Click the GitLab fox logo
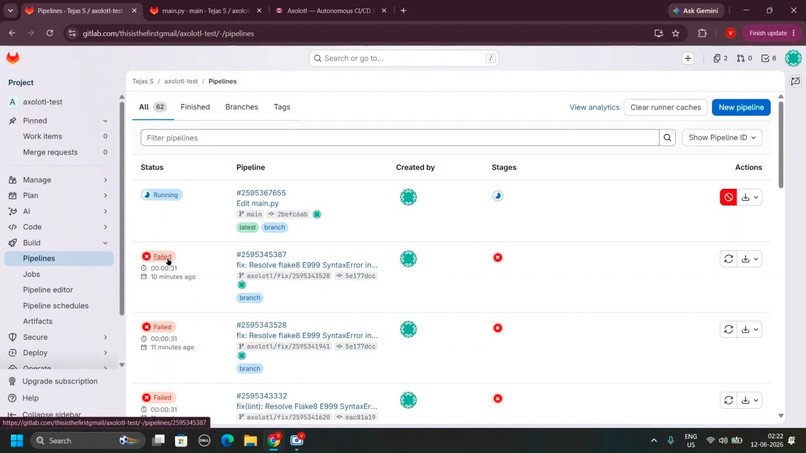This screenshot has width=806, height=453. [x=13, y=58]
